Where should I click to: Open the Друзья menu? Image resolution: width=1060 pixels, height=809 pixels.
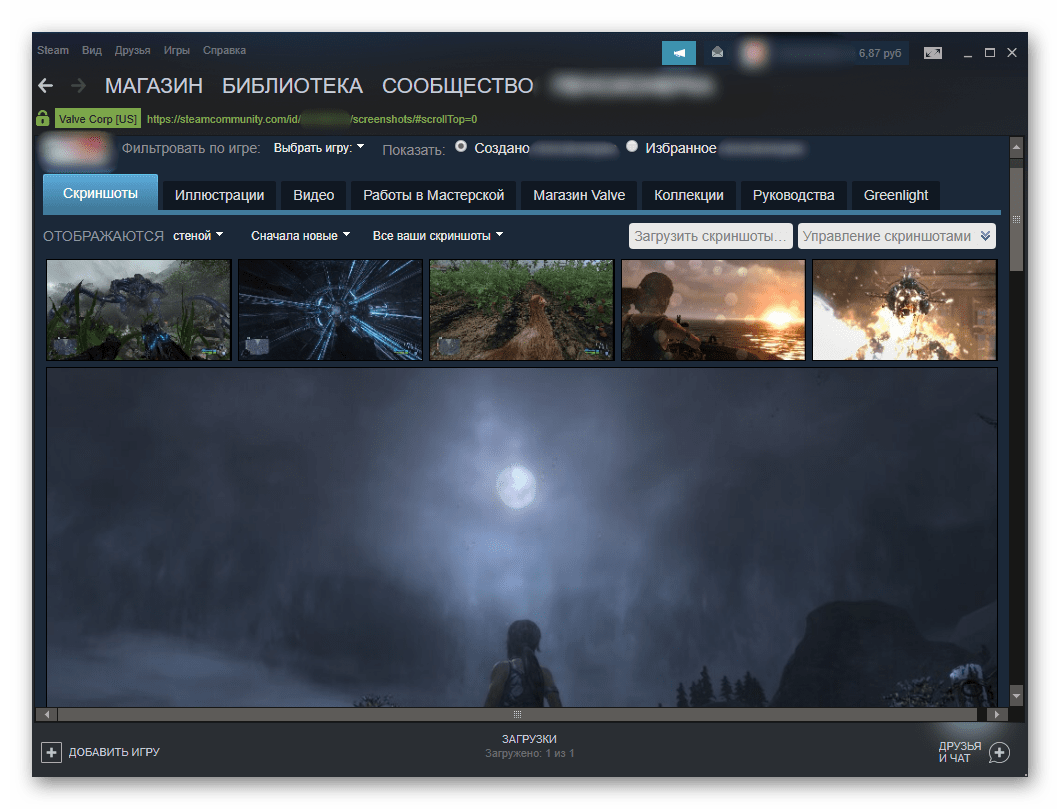132,50
